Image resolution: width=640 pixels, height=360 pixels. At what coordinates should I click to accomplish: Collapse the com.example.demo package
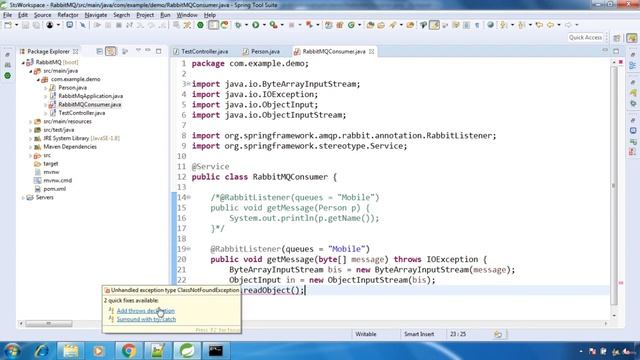pyautogui.click(x=38, y=80)
